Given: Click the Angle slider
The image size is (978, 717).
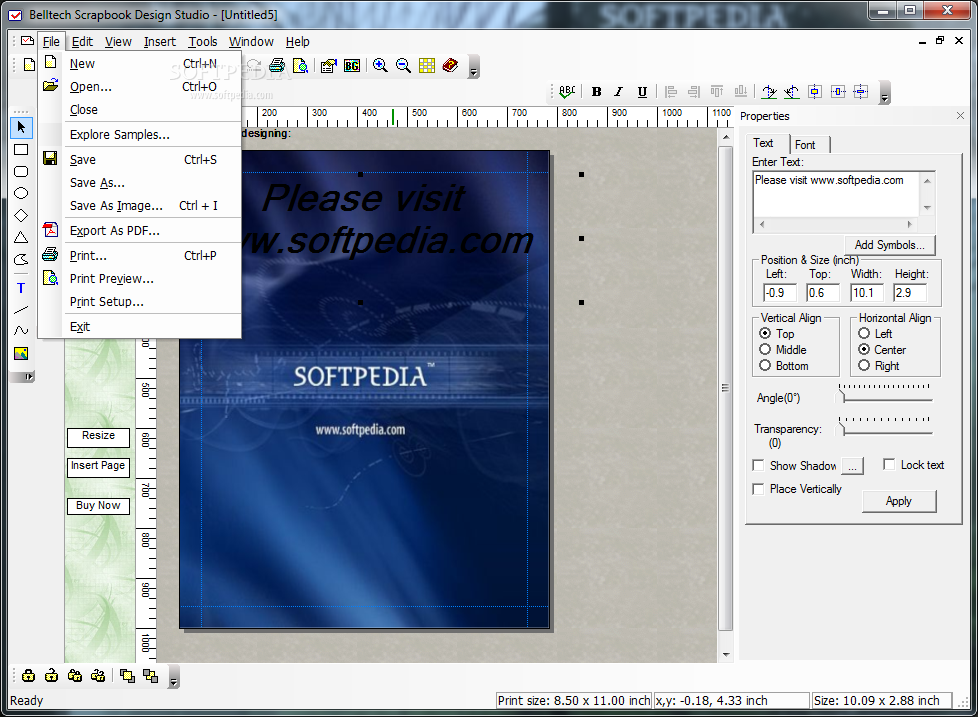Looking at the screenshot, I should point(886,393).
